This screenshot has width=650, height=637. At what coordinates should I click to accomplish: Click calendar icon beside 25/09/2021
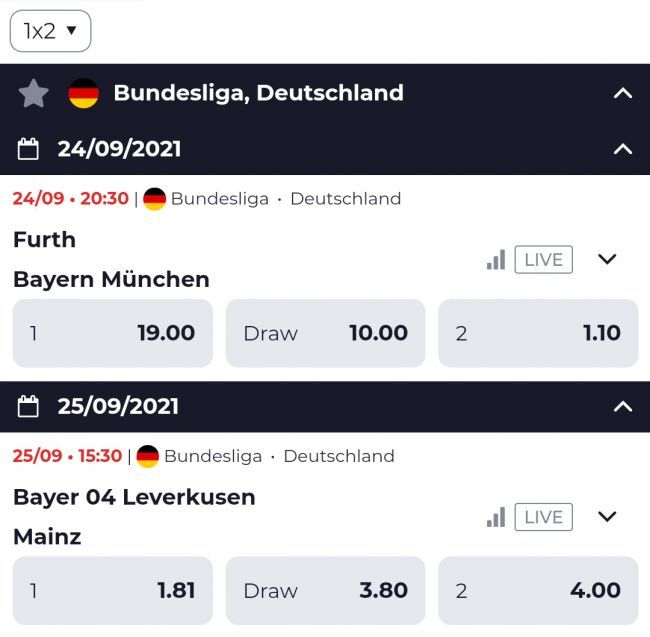click(29, 406)
